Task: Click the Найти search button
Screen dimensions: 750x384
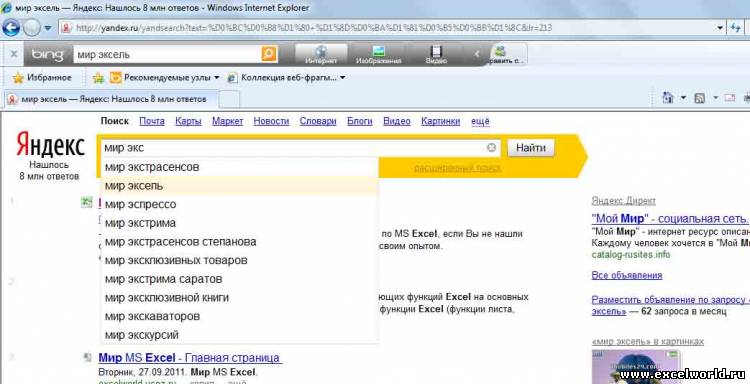Action: coord(530,148)
